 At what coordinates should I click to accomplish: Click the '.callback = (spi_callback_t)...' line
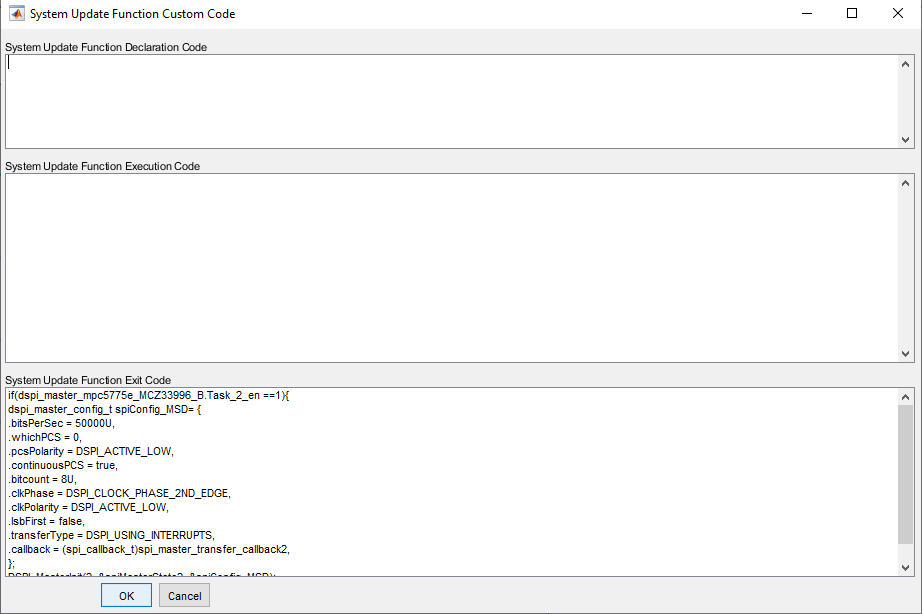pos(149,550)
